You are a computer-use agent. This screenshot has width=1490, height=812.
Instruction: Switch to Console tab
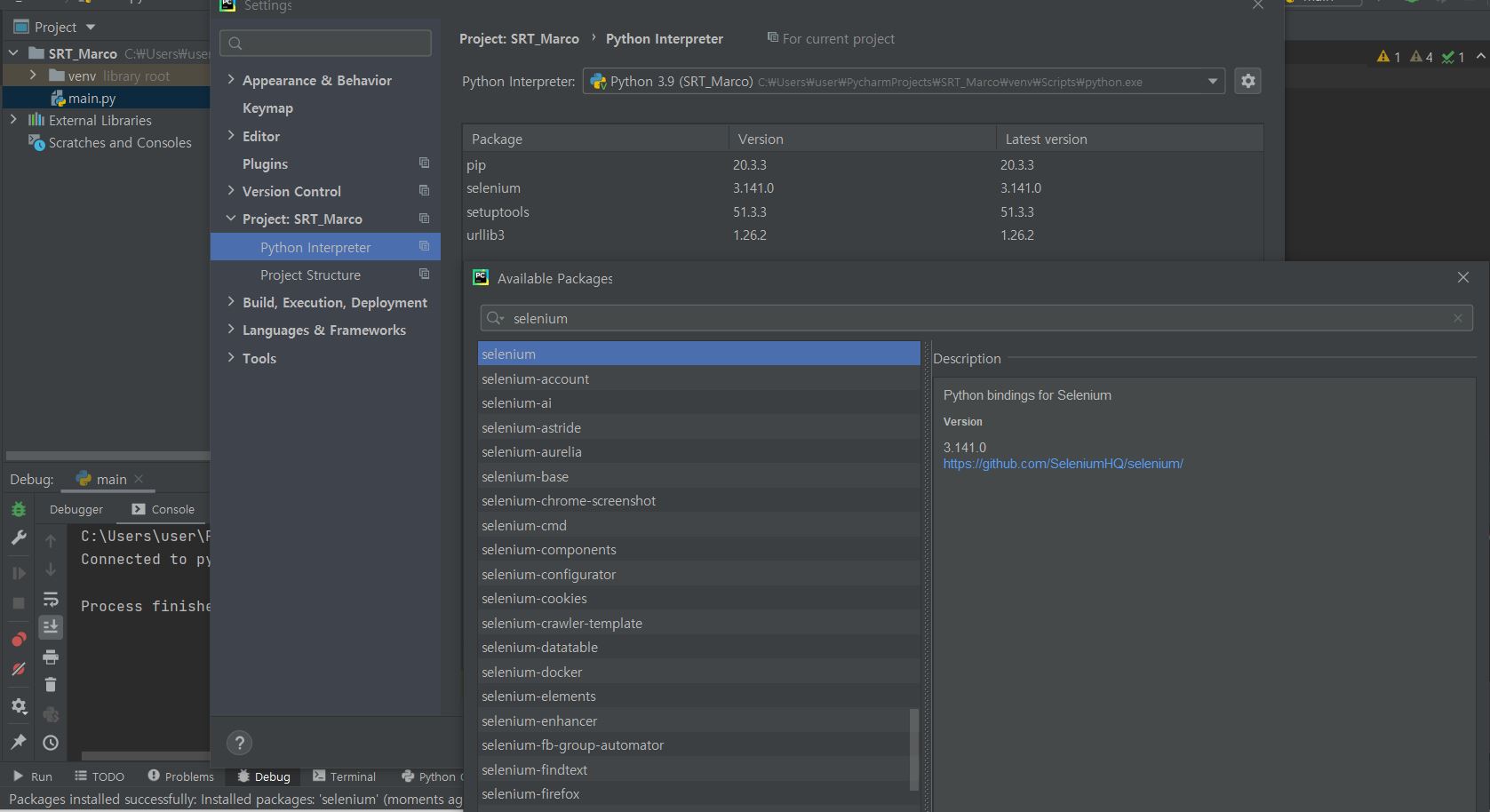click(163, 509)
